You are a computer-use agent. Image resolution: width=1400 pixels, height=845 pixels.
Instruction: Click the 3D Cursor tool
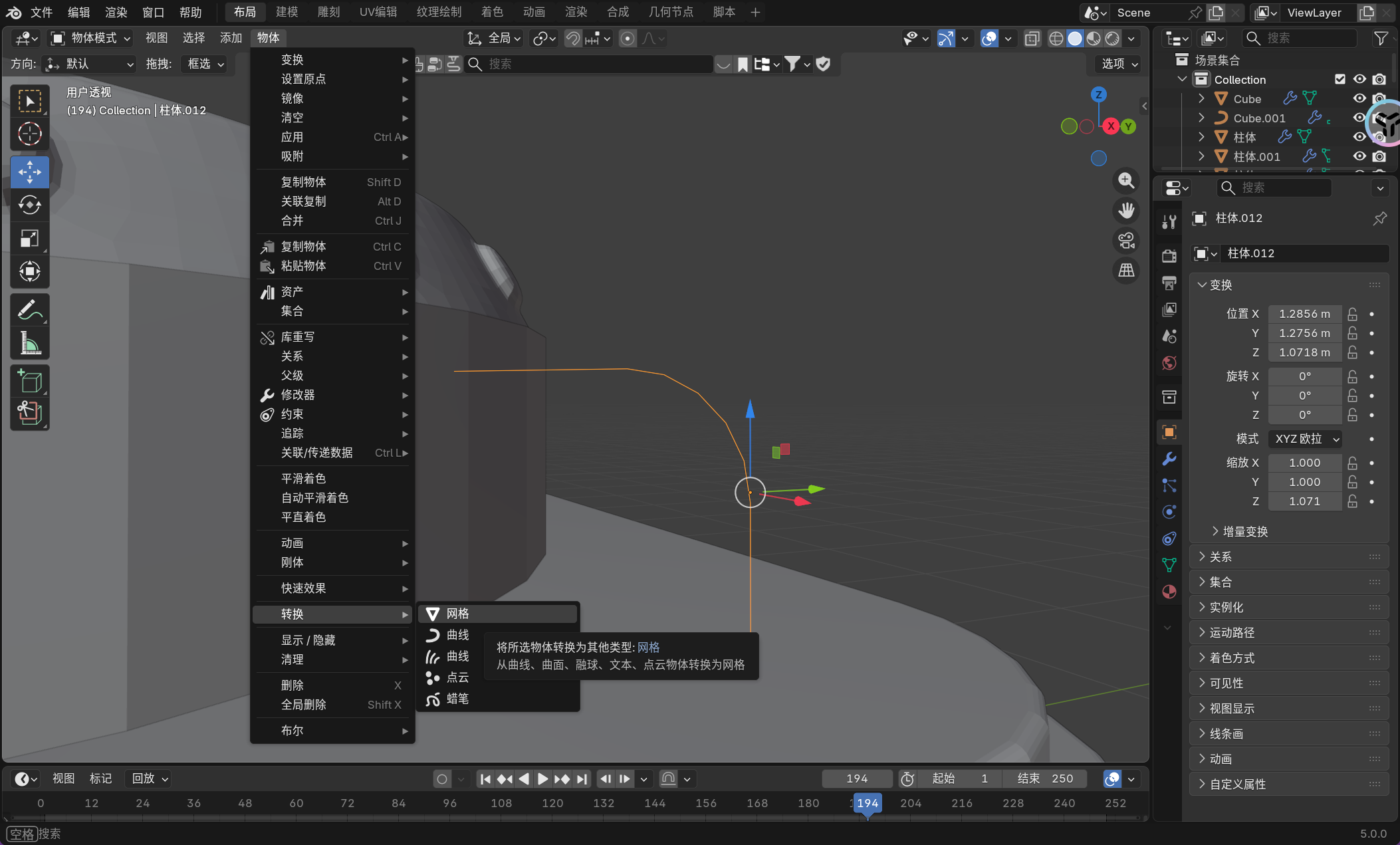29,134
